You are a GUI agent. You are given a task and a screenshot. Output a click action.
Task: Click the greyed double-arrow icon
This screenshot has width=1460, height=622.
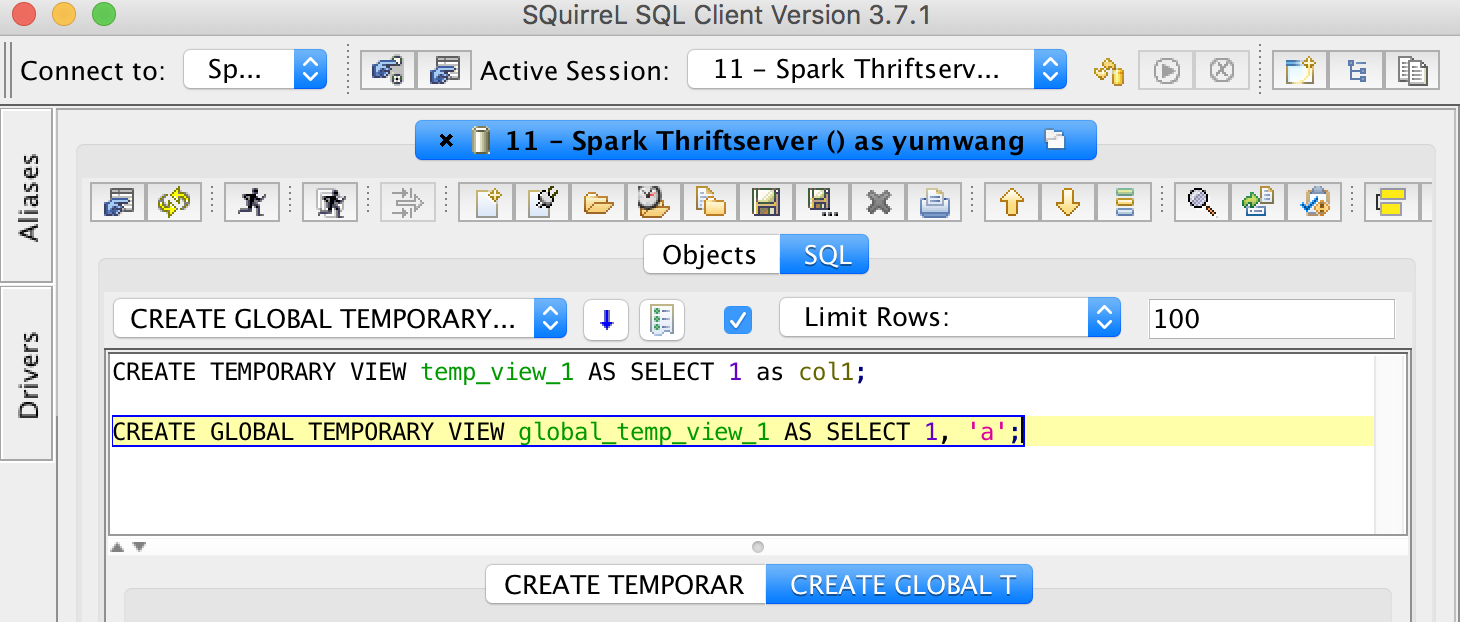pyautogui.click(x=408, y=202)
